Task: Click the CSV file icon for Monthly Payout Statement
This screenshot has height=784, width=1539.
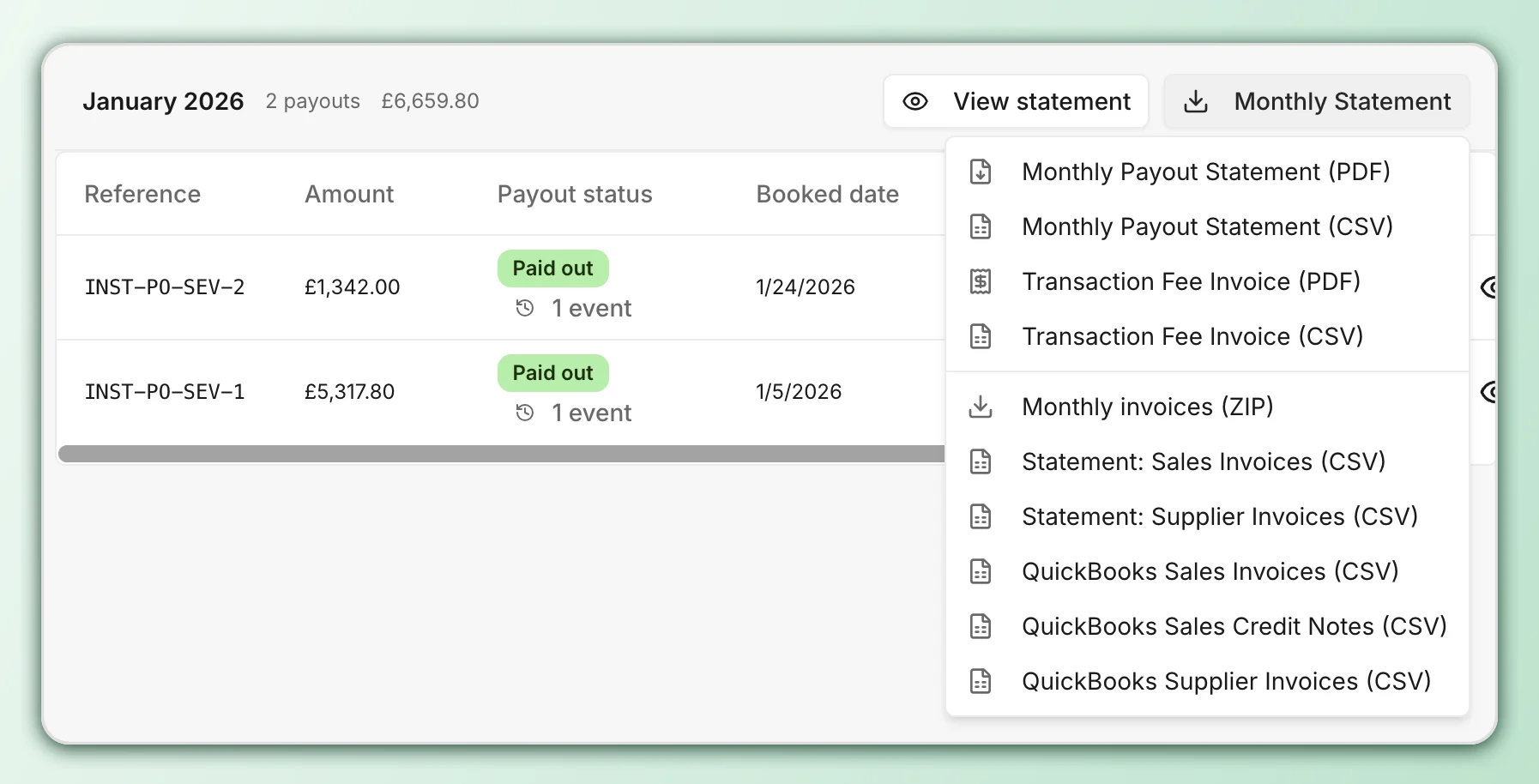Action: 981,226
